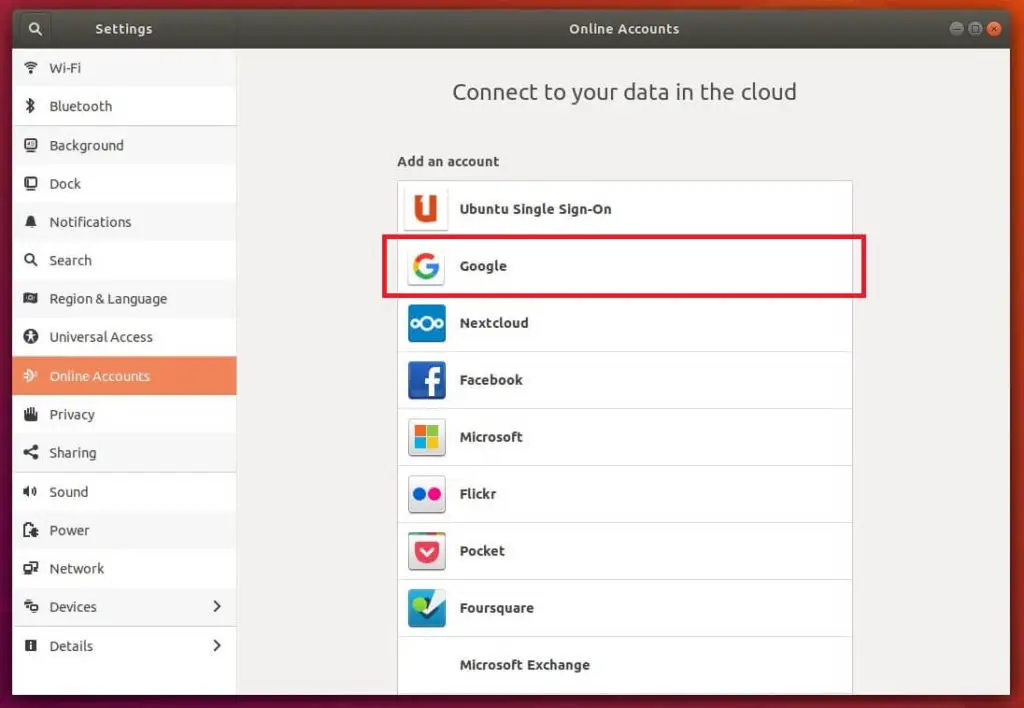
Task: Add a Foursquare account
Action: (x=624, y=607)
